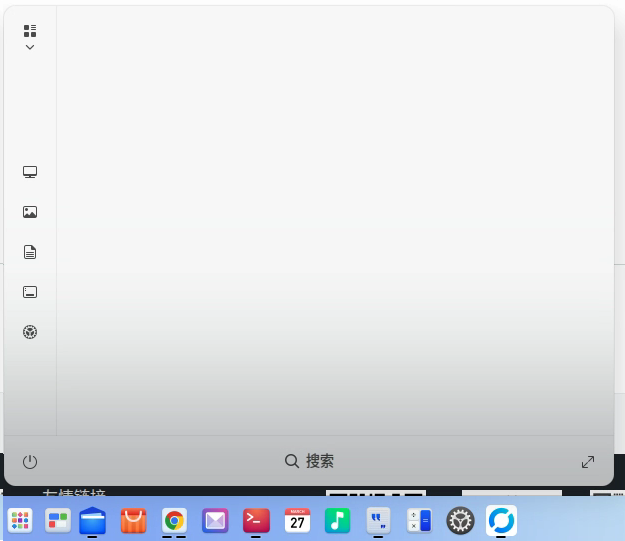This screenshot has width=625, height=541.
Task: Launch the Music player from dock
Action: point(338,520)
